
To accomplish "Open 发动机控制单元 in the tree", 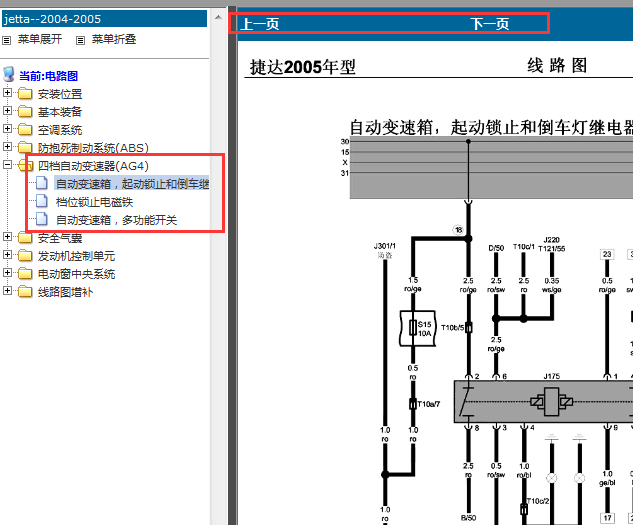I will pyautogui.click(x=76, y=256).
